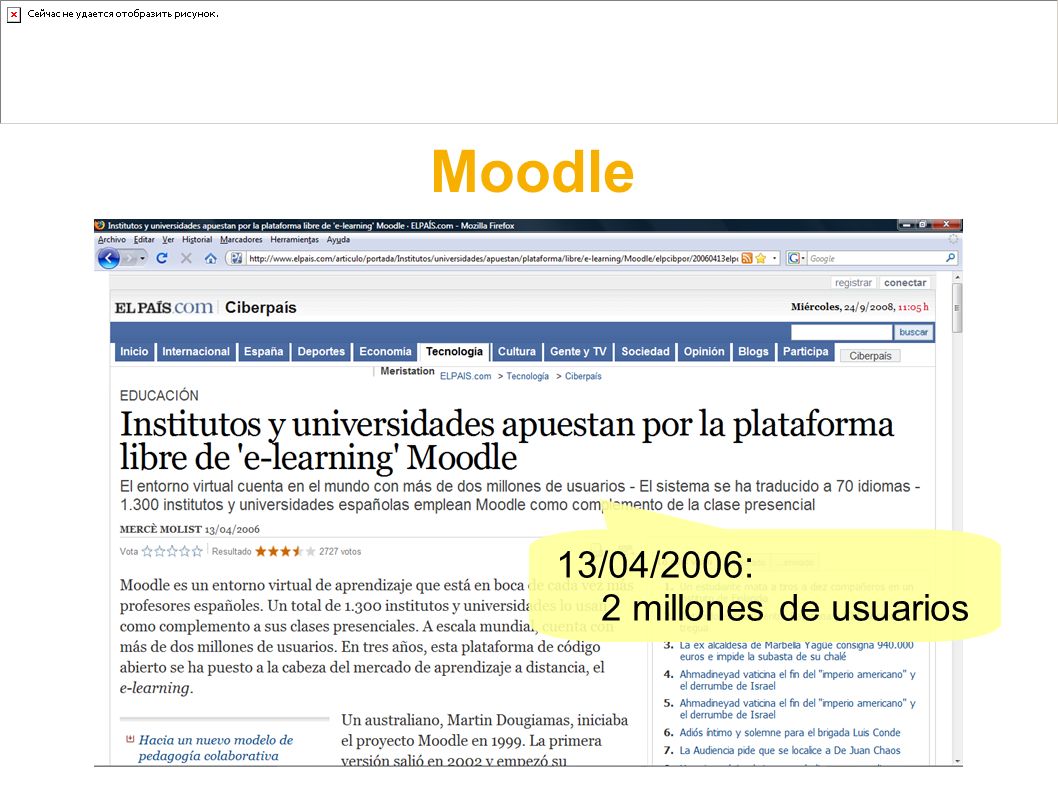Viewport: 1058px width, 793px height.
Task: Click the article author 'MERCÈ MOLIST'
Action: pyautogui.click(x=161, y=529)
